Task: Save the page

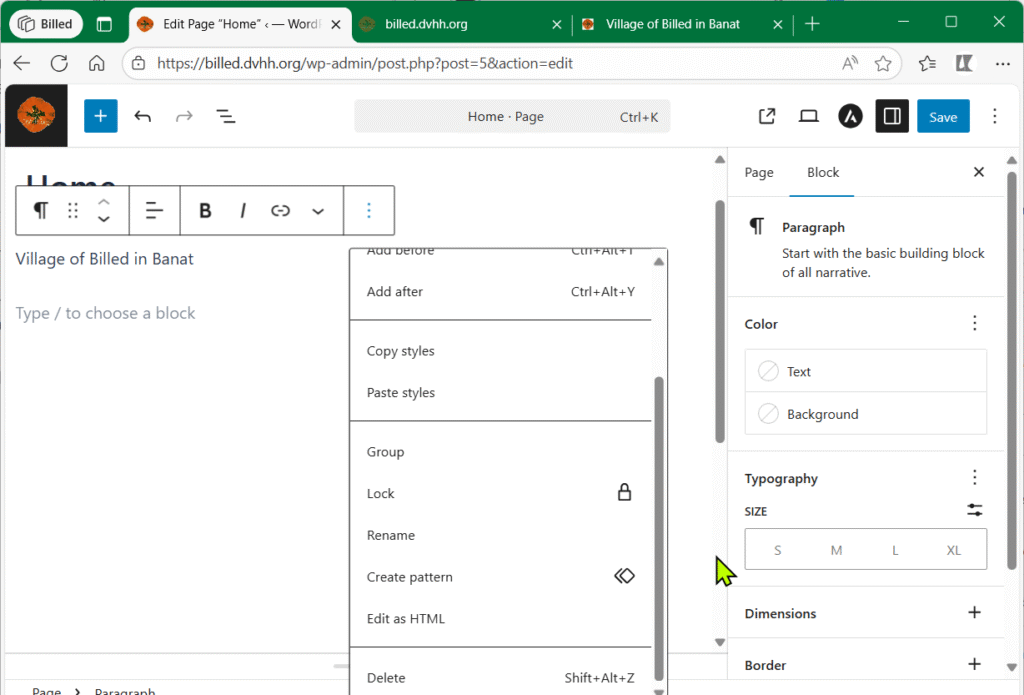Action: (x=943, y=116)
